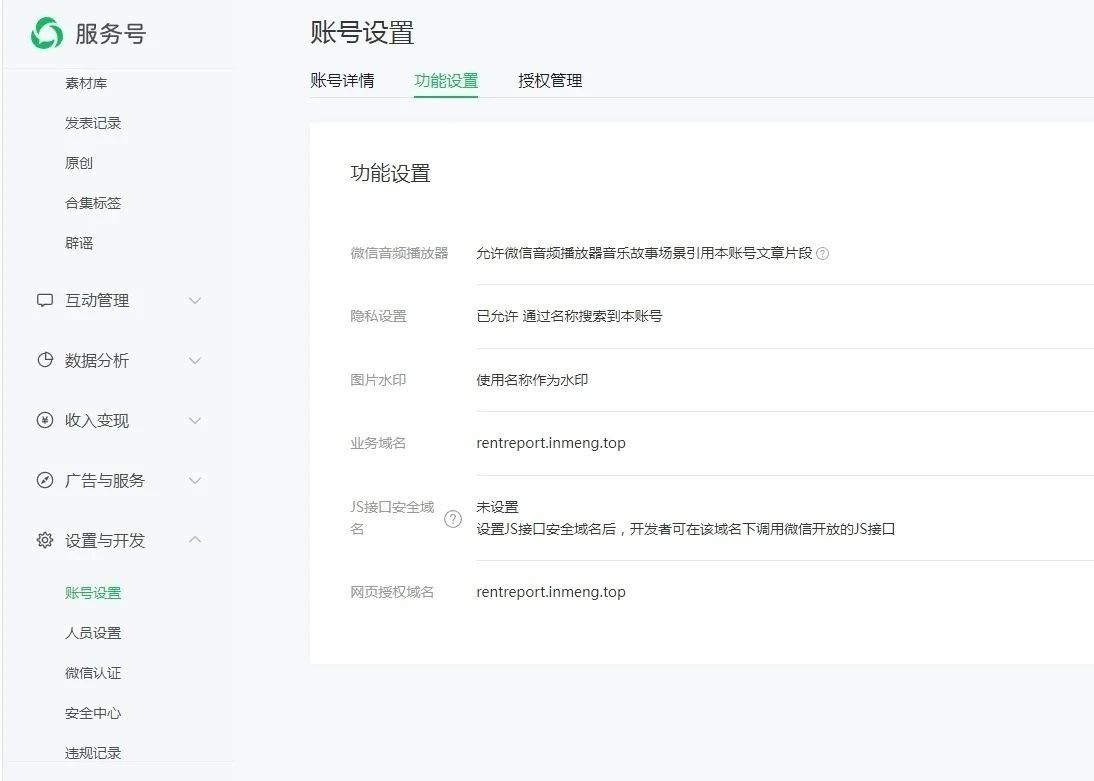Click the 数据分析 menu label
Viewport: 1094px width, 781px height.
tap(97, 361)
